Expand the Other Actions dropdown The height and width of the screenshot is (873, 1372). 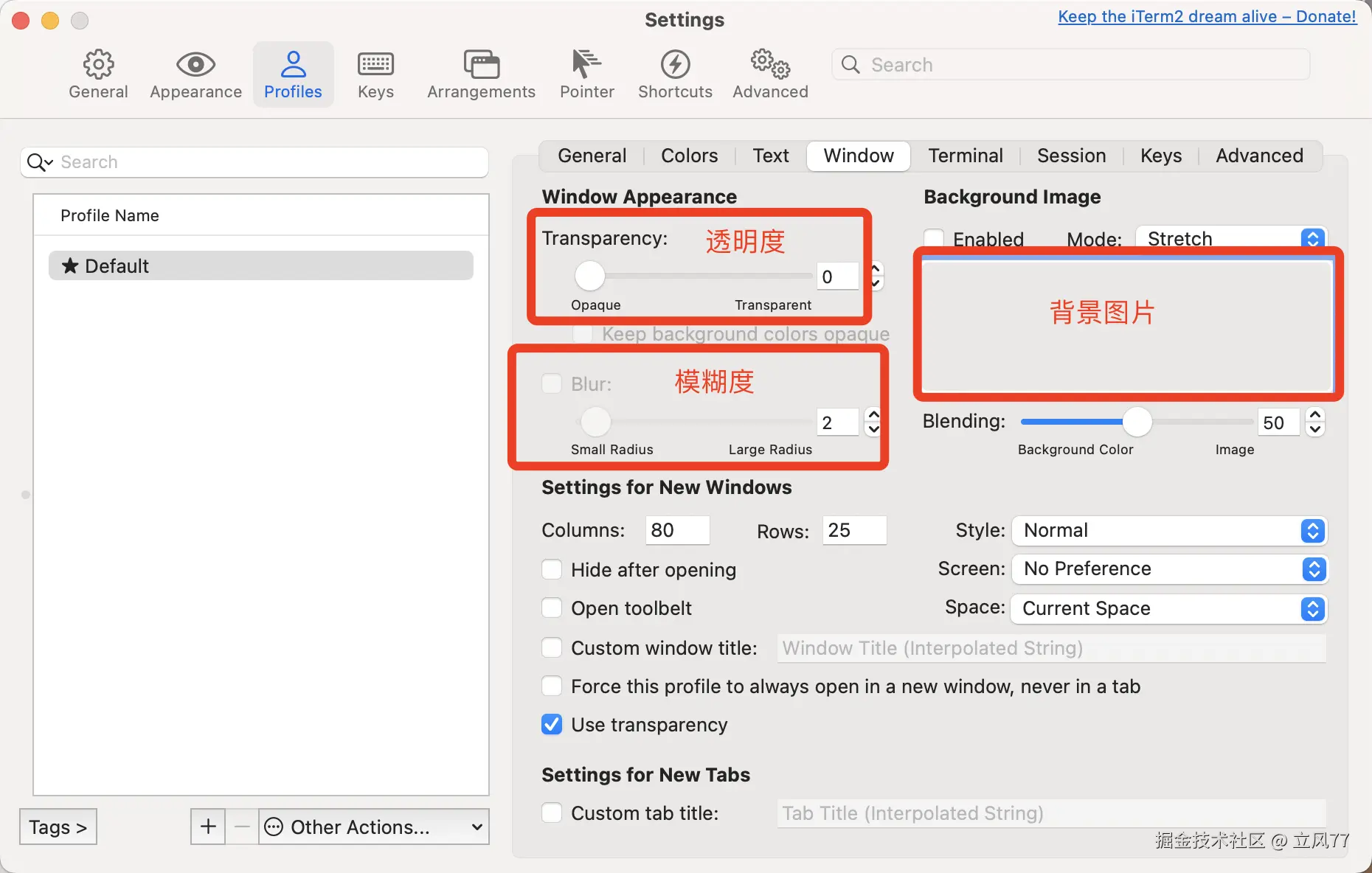coord(374,827)
